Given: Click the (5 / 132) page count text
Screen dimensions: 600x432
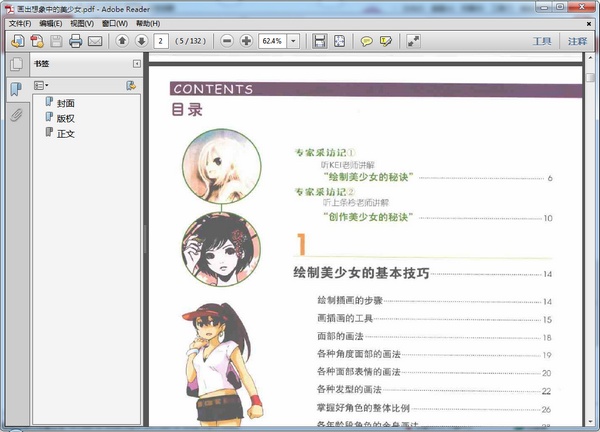Looking at the screenshot, I should click(x=191, y=41).
